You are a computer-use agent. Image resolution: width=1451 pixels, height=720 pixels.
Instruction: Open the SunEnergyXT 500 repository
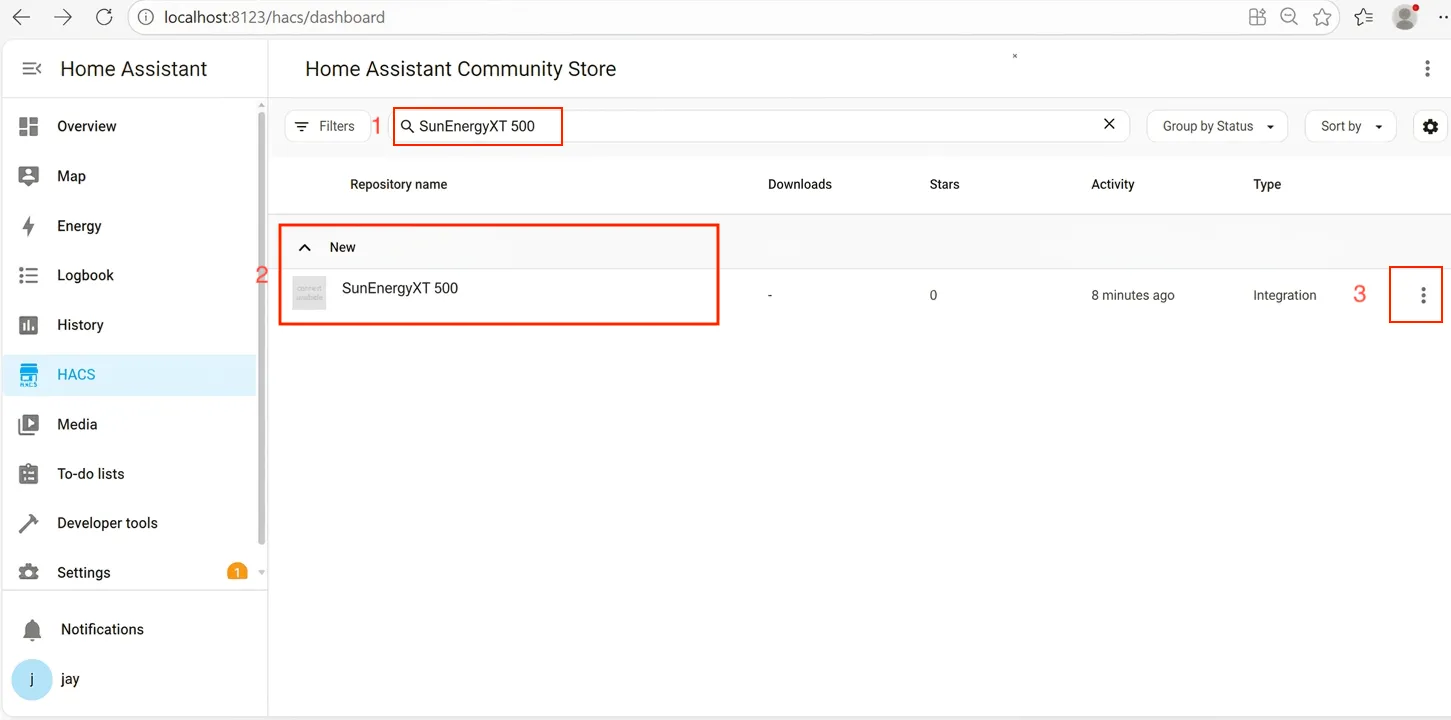pyautogui.click(x=400, y=289)
